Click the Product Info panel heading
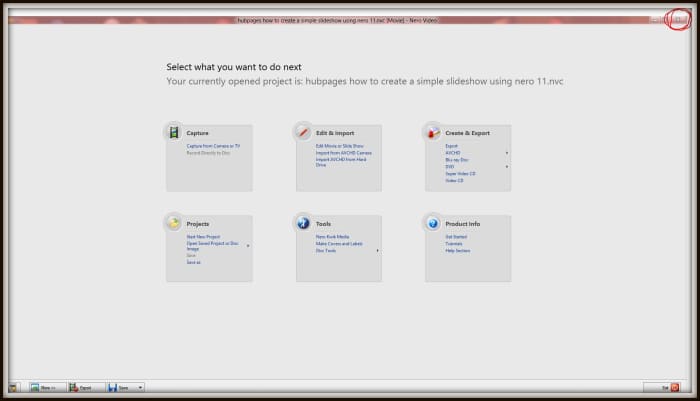Screen dimensions: 700x401 pyautogui.click(x=462, y=224)
